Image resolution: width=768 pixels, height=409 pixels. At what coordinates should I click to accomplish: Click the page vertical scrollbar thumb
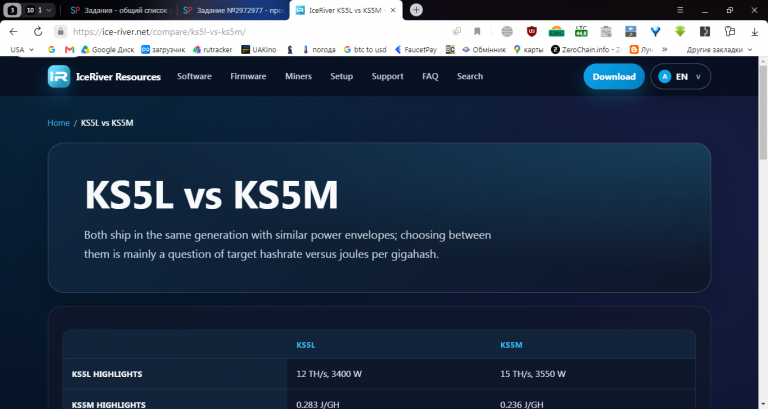[x=763, y=113]
